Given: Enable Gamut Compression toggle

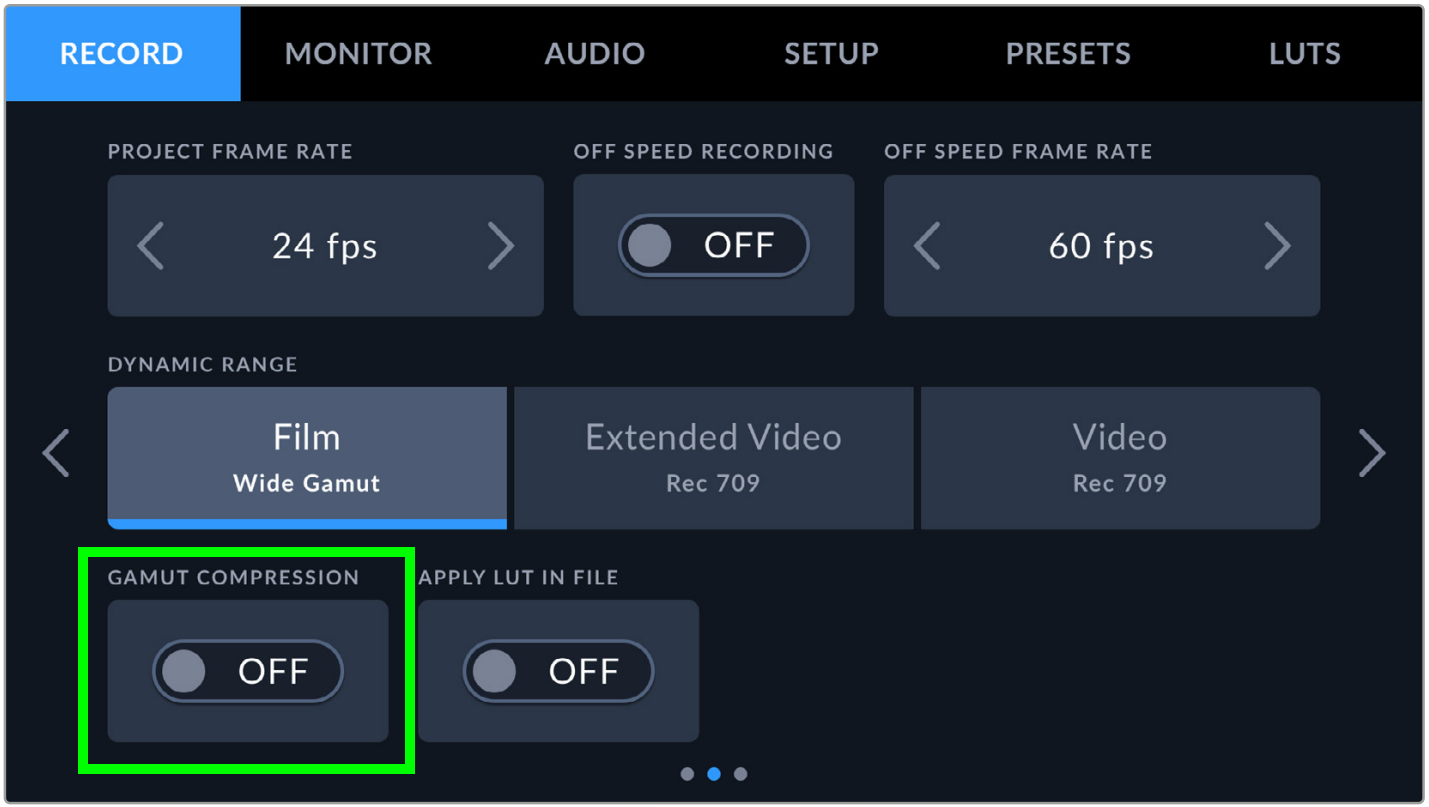Looking at the screenshot, I should pos(247,671).
